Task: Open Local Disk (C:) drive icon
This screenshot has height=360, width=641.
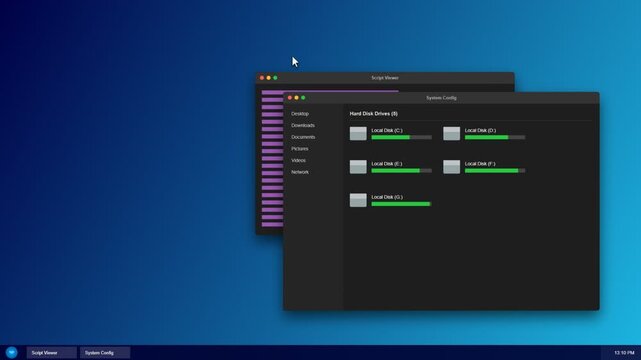Action: click(358, 134)
